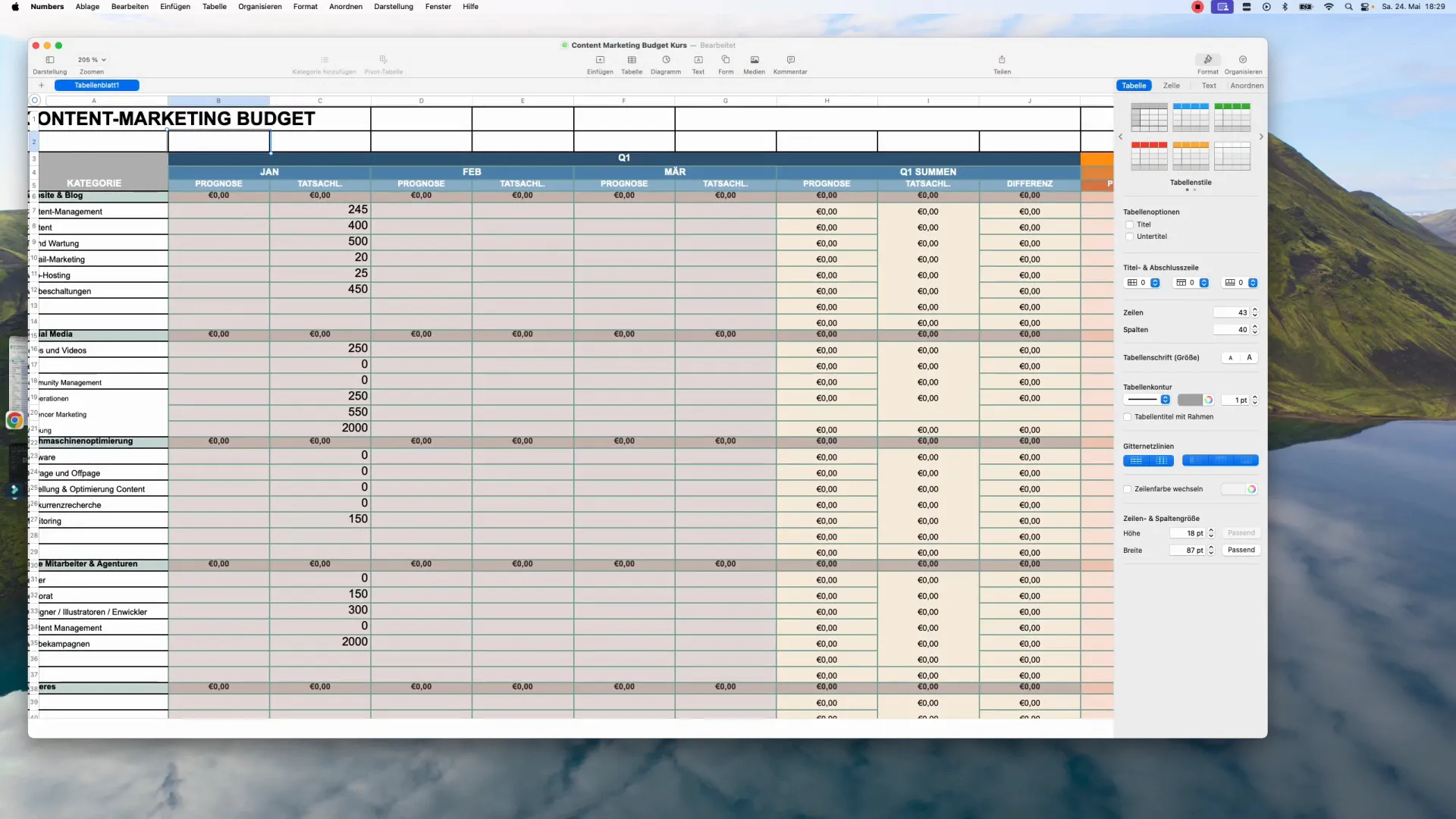Adjust the Zeilen row count stepper
This screenshot has width=1456, height=819.
1254,312
